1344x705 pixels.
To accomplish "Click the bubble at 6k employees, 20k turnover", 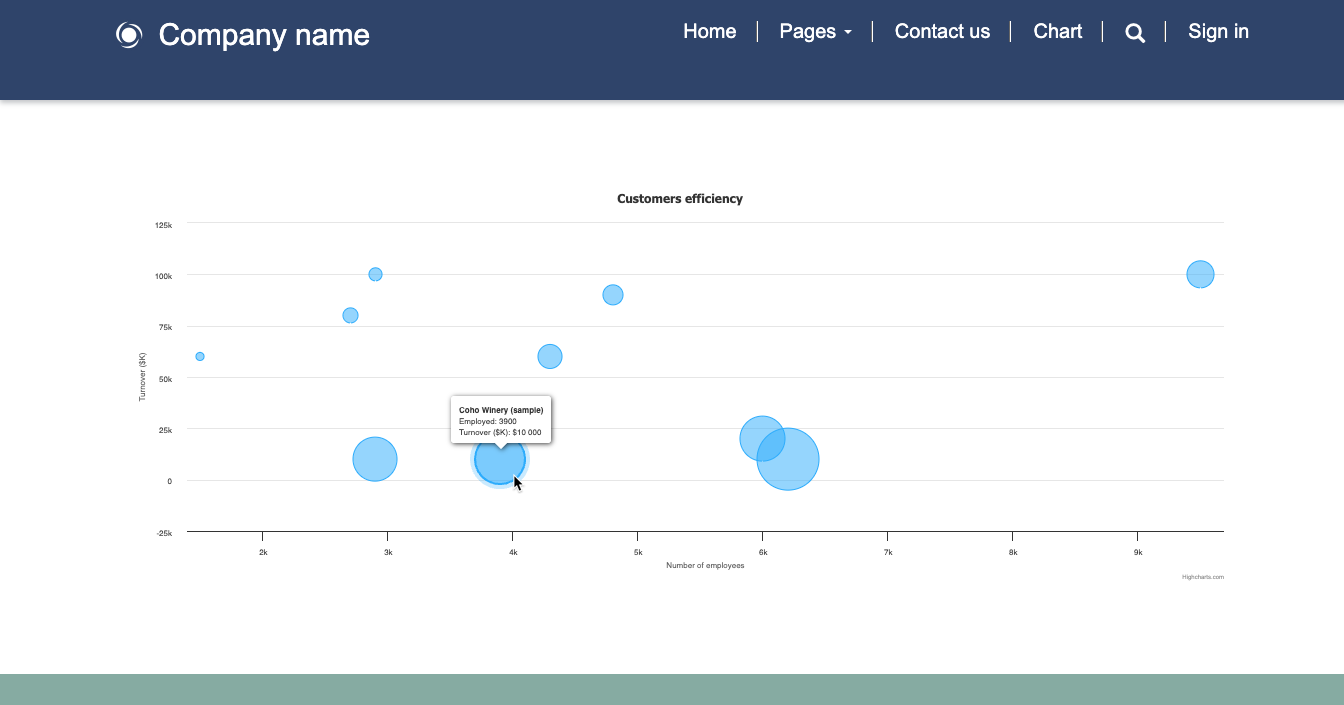I will [x=760, y=438].
